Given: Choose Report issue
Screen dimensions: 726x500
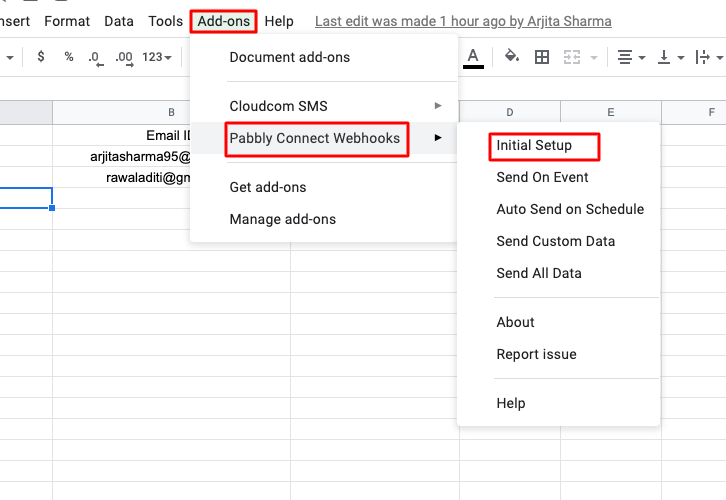Looking at the screenshot, I should coord(558,354).
